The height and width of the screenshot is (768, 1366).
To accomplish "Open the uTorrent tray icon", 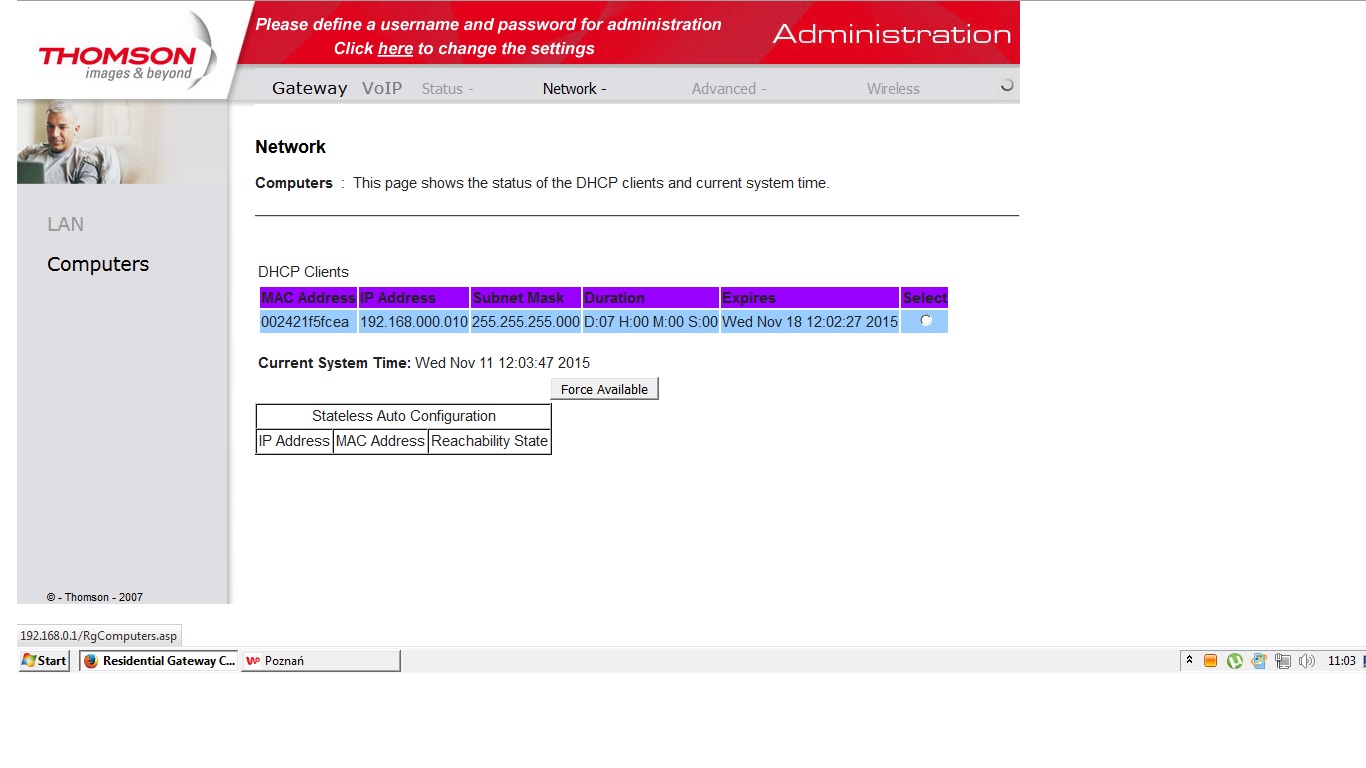I will pyautogui.click(x=1235, y=661).
